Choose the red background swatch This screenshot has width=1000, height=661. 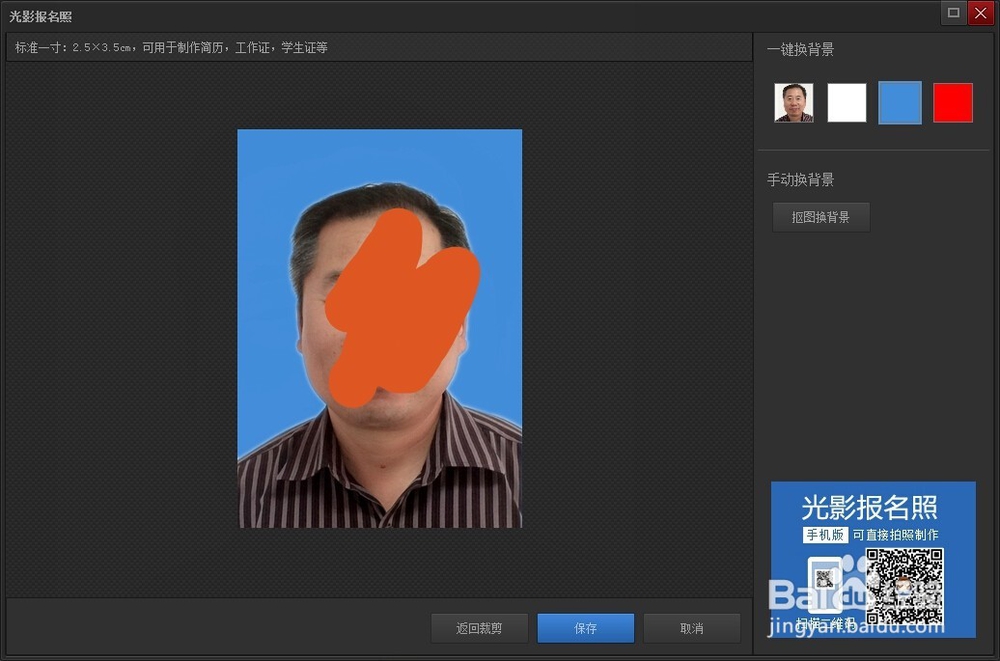953,102
